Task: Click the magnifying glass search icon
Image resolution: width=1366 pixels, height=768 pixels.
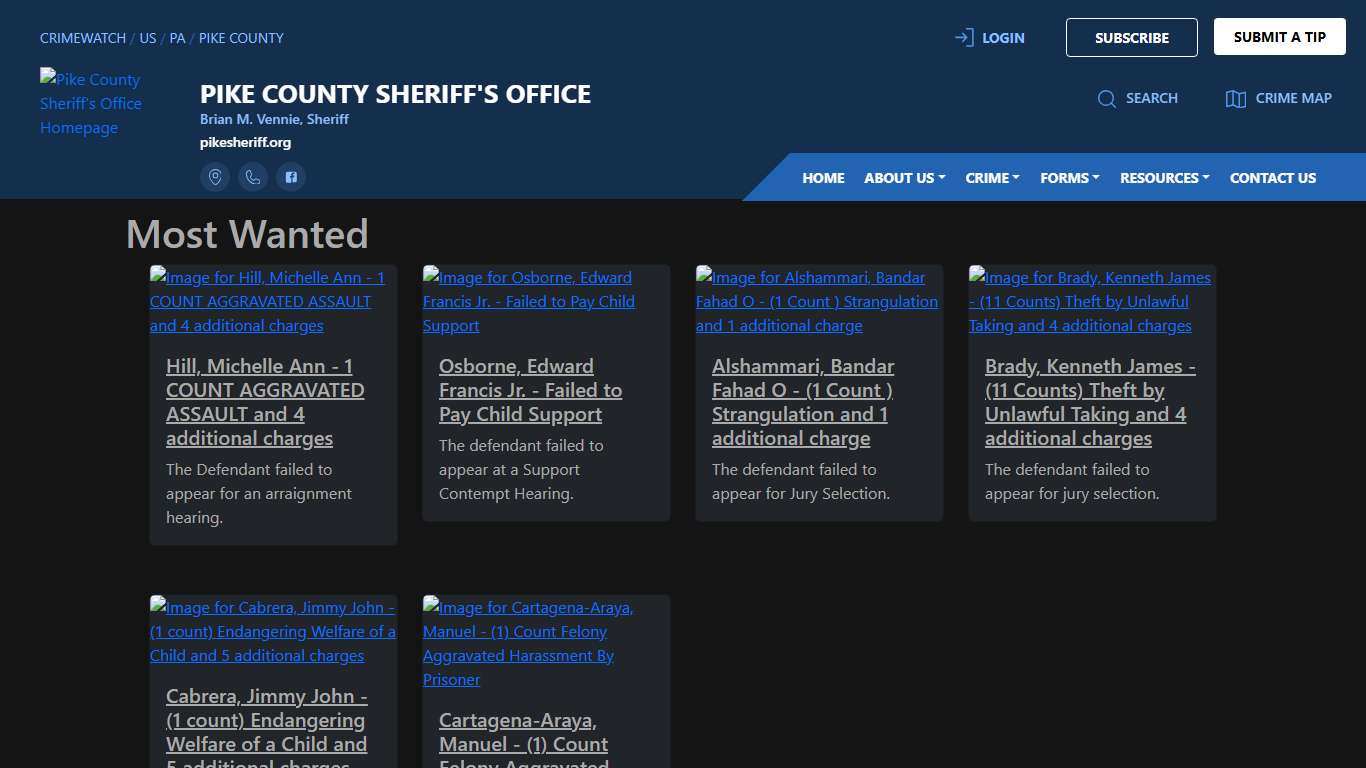Action: (x=1107, y=98)
